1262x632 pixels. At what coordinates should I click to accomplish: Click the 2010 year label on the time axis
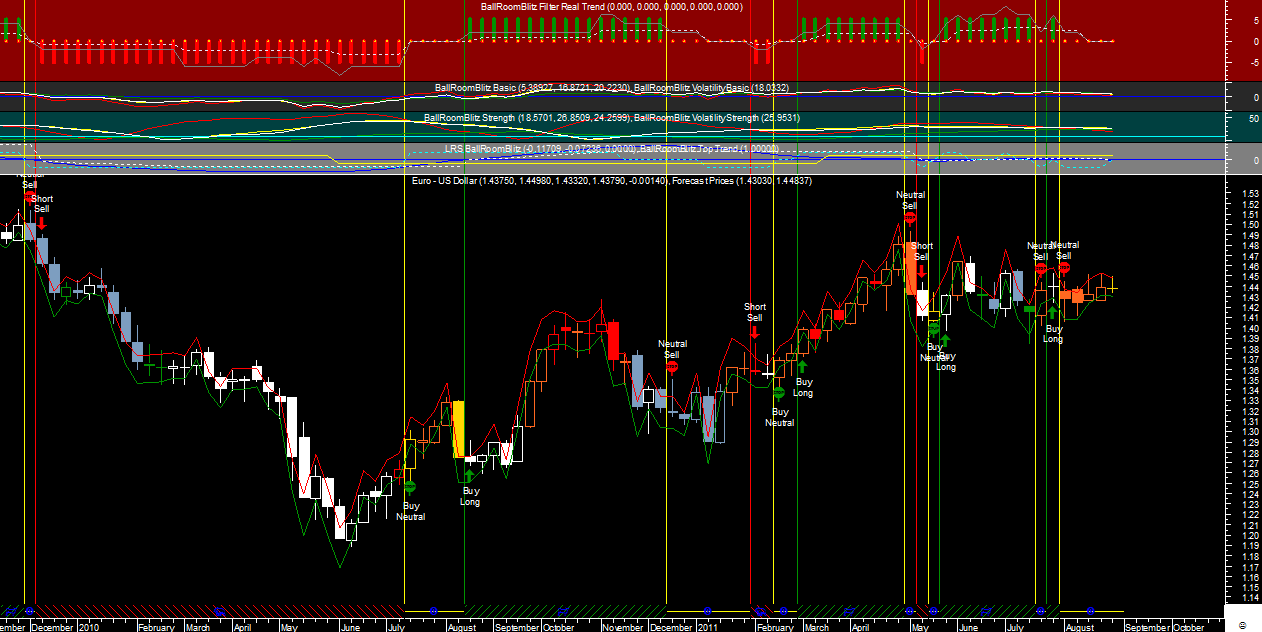tap(88, 627)
